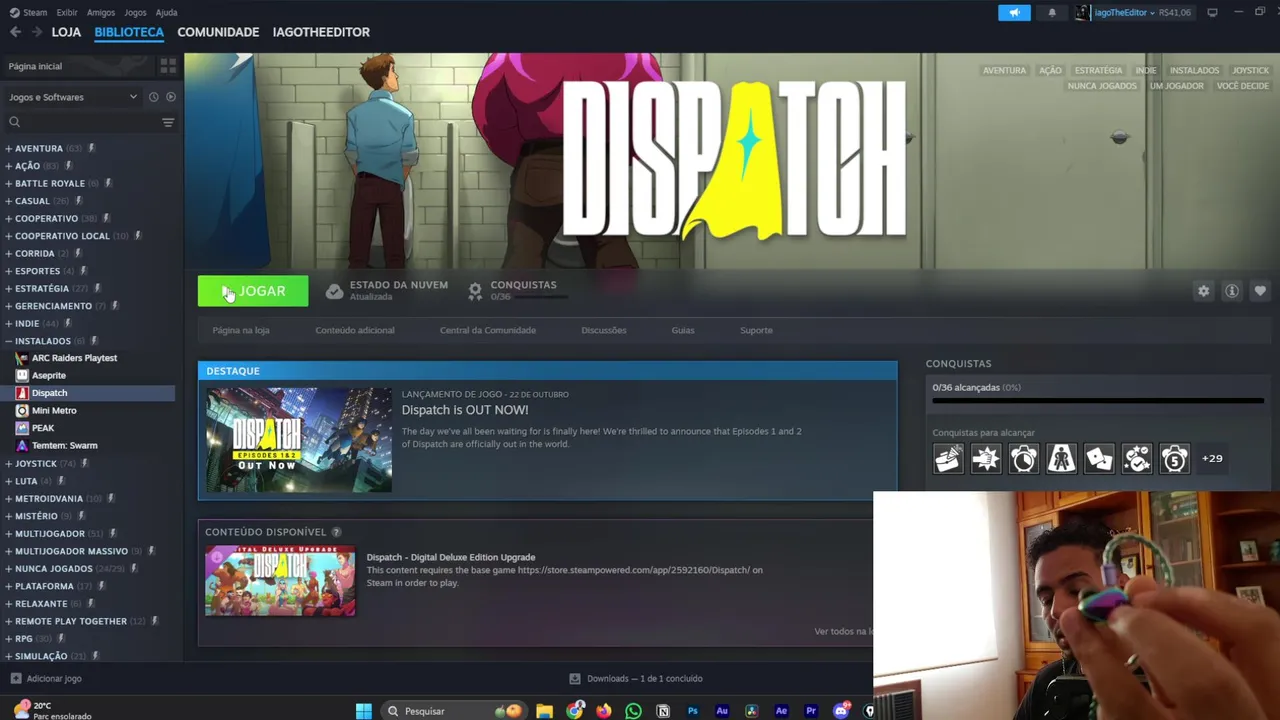Image resolution: width=1280 pixels, height=720 pixels.
Task: Click the library search field
Action: 82,122
